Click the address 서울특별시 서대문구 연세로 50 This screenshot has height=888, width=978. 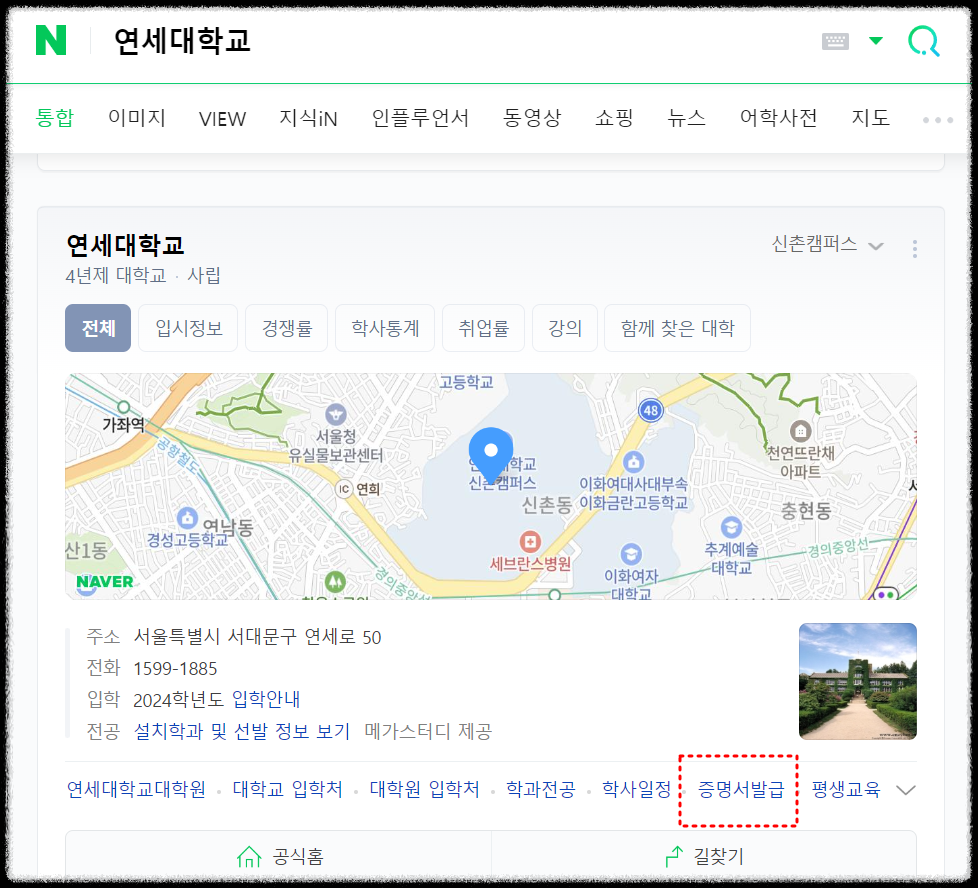pyautogui.click(x=257, y=637)
